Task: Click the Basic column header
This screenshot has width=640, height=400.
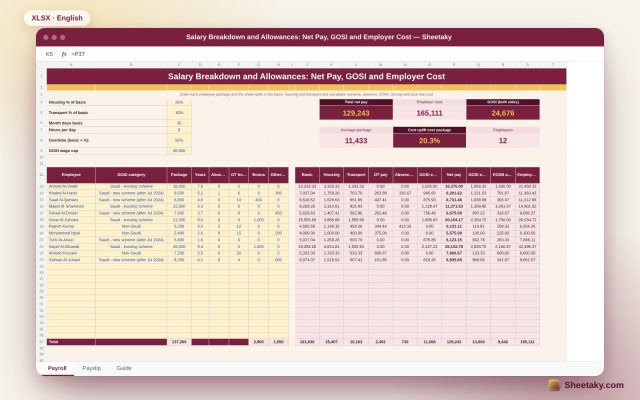Action: [307, 175]
